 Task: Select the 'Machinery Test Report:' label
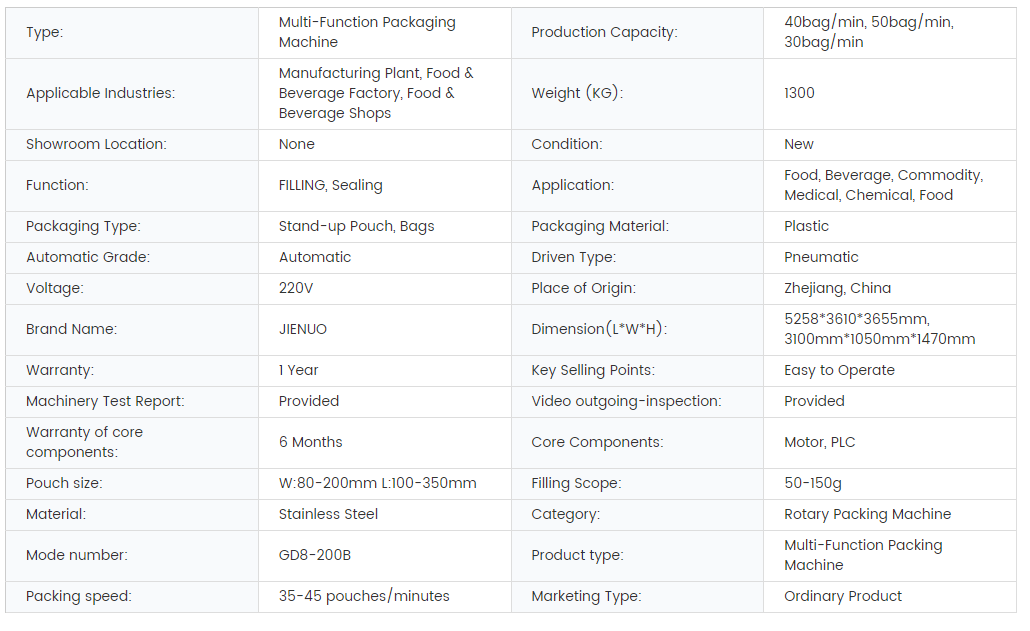pos(105,401)
